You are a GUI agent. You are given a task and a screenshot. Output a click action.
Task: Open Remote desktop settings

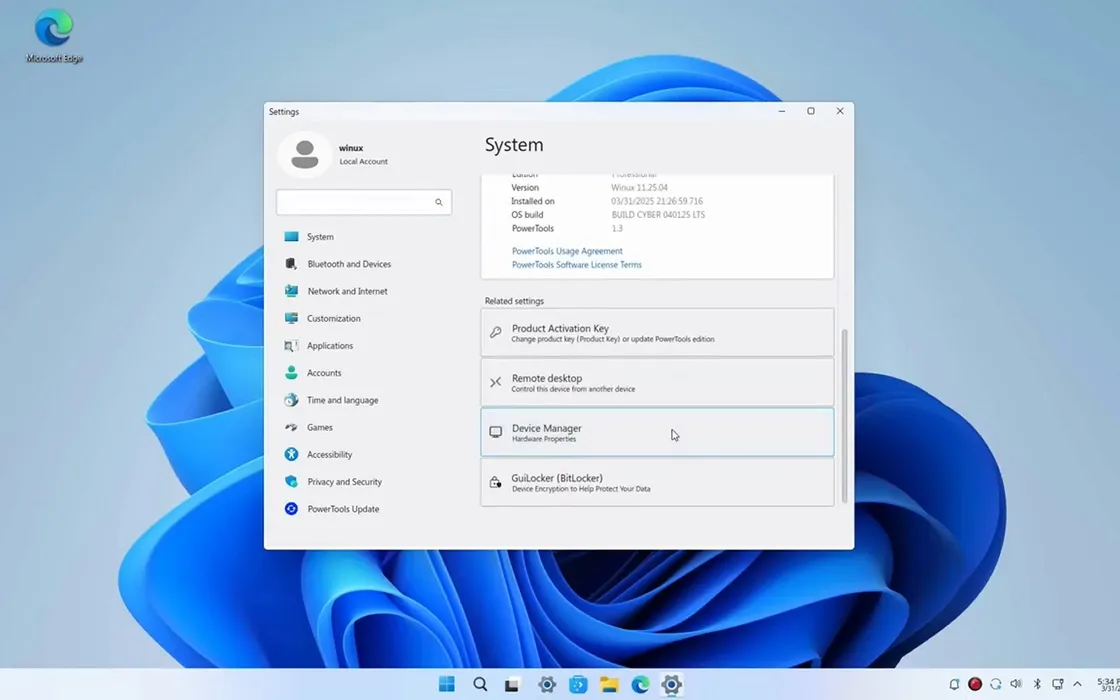[657, 382]
